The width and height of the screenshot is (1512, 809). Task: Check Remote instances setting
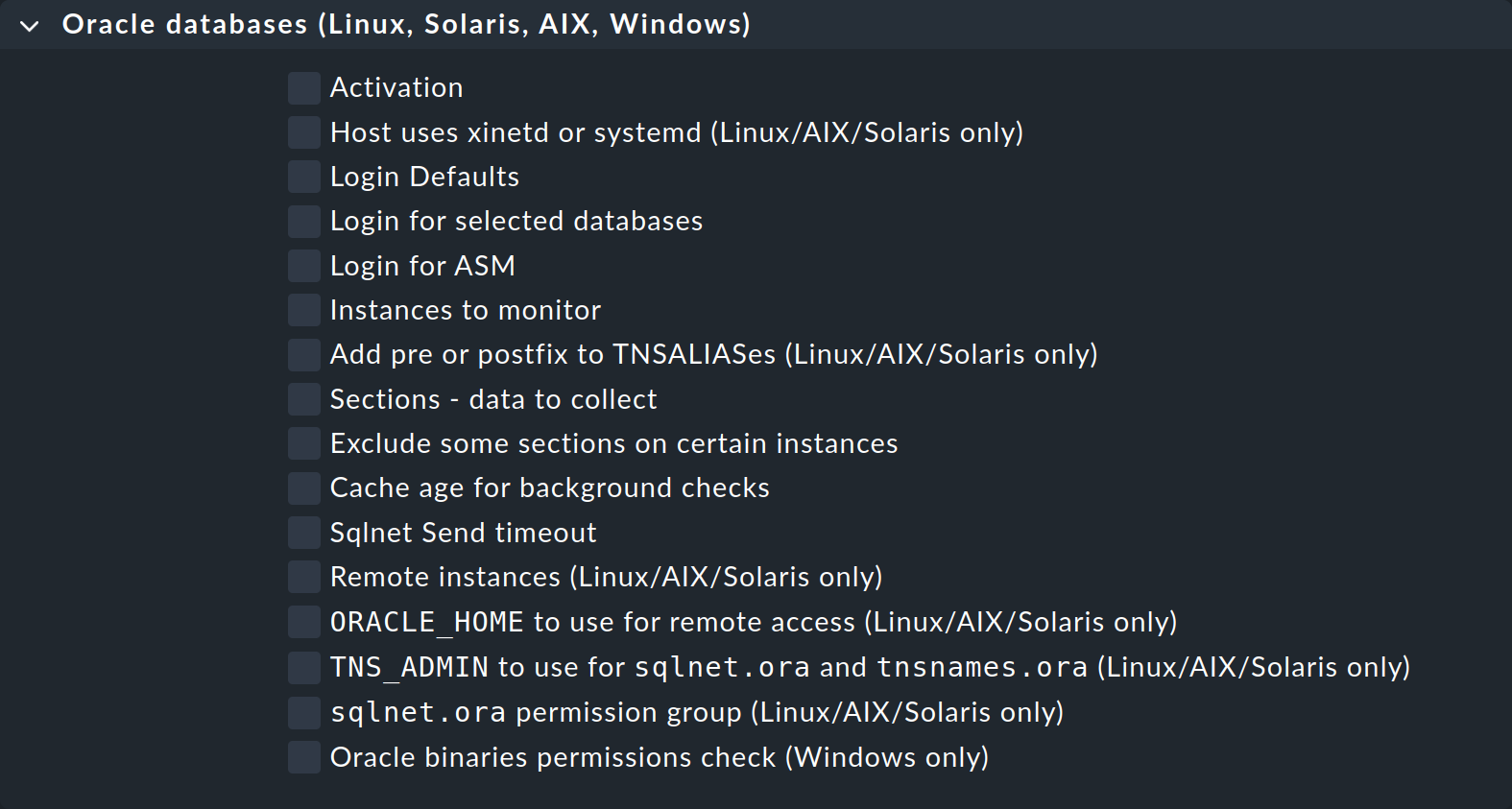[x=302, y=576]
